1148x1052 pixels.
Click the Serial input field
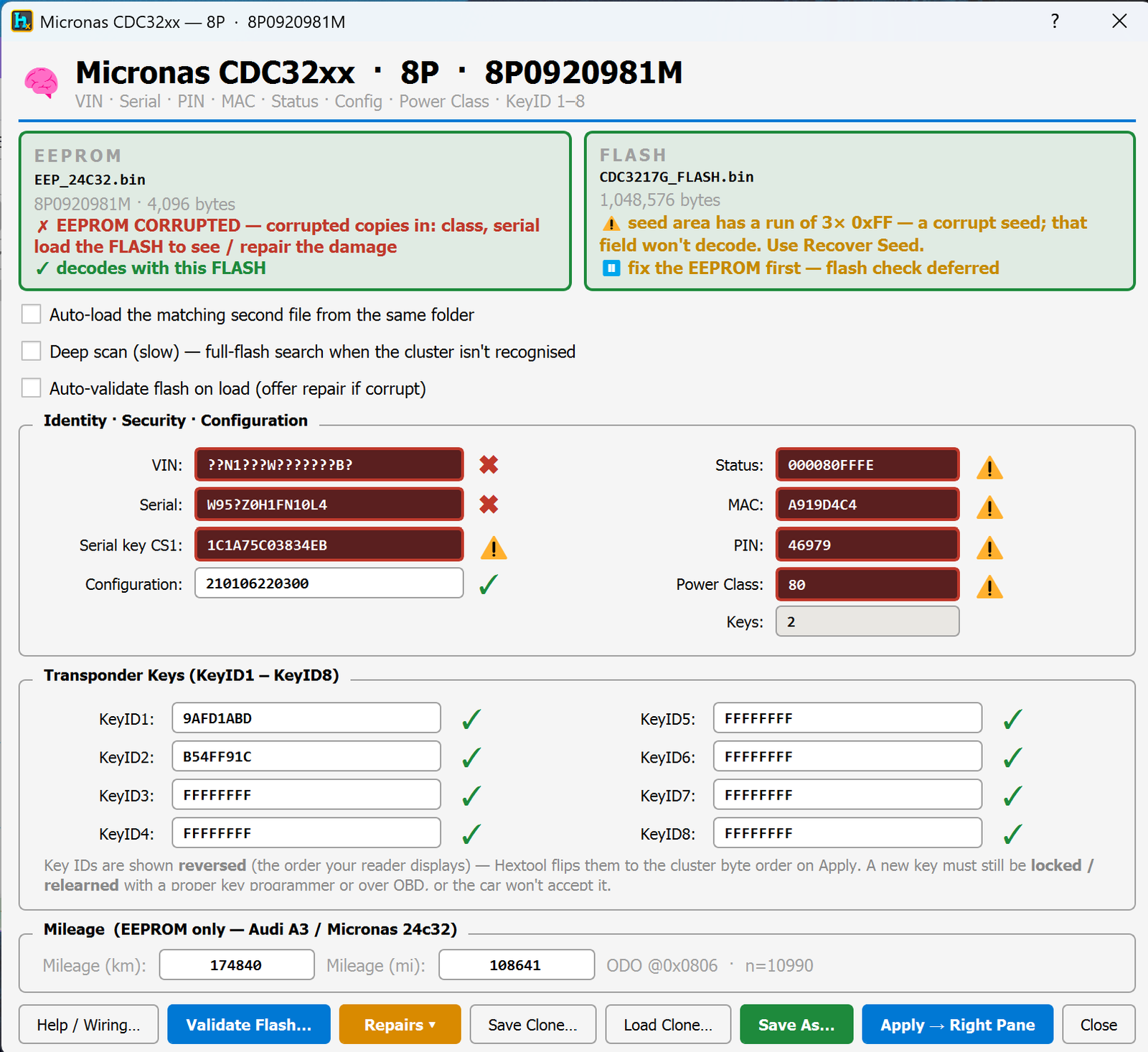pyautogui.click(x=329, y=504)
